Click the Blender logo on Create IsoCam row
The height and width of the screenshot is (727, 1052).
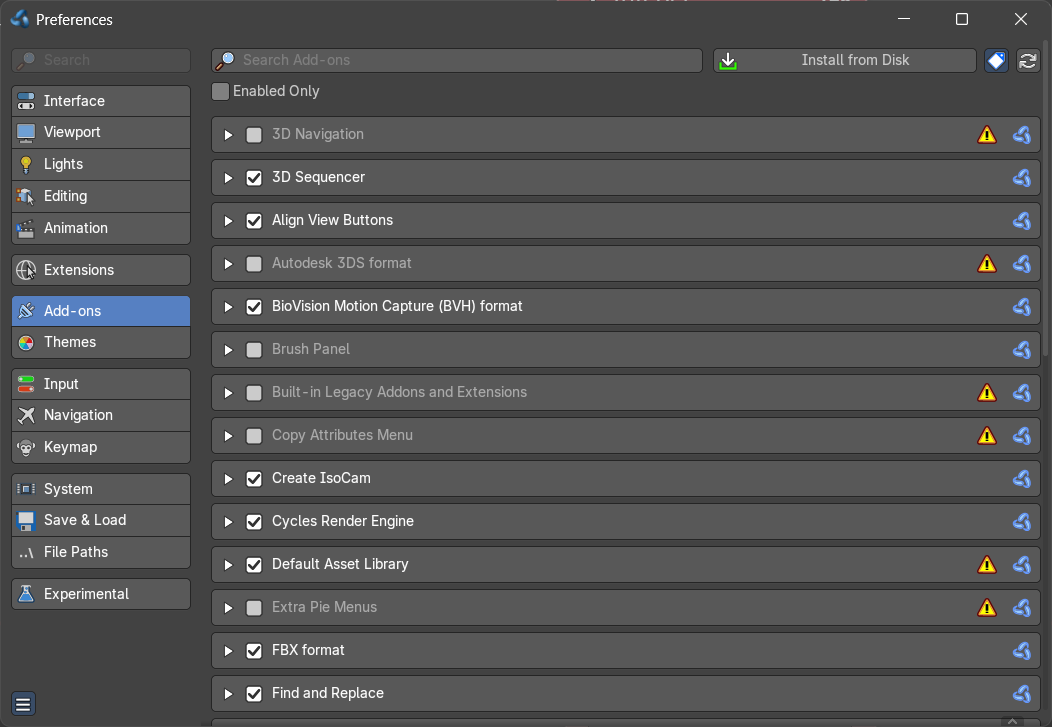tap(1022, 479)
